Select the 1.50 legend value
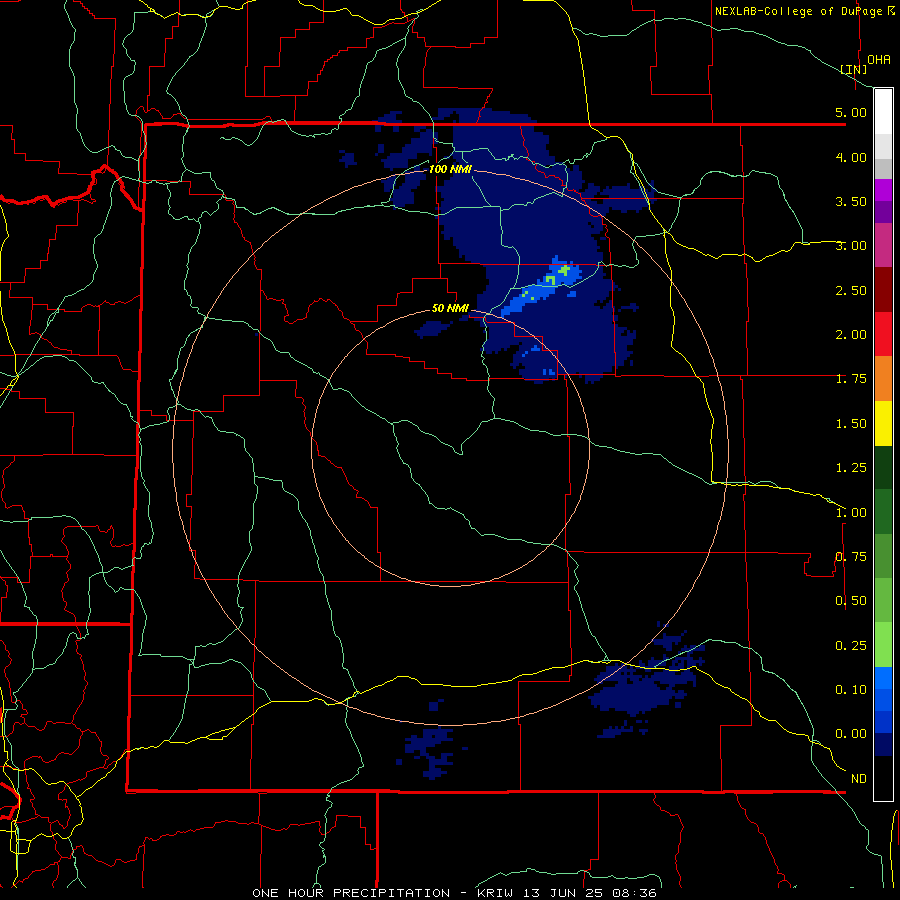The image size is (900, 900). click(851, 424)
